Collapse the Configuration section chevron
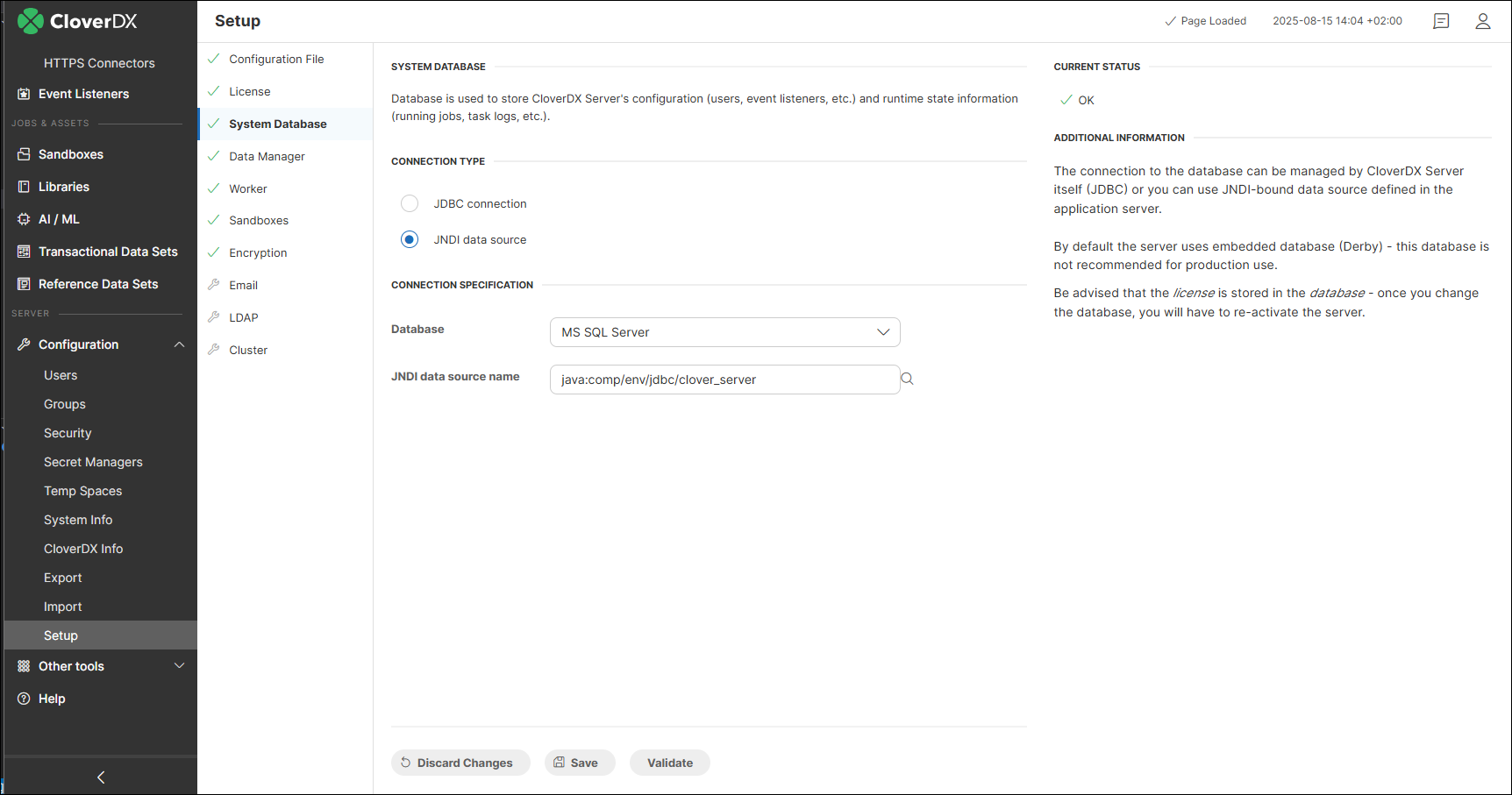 [180, 344]
